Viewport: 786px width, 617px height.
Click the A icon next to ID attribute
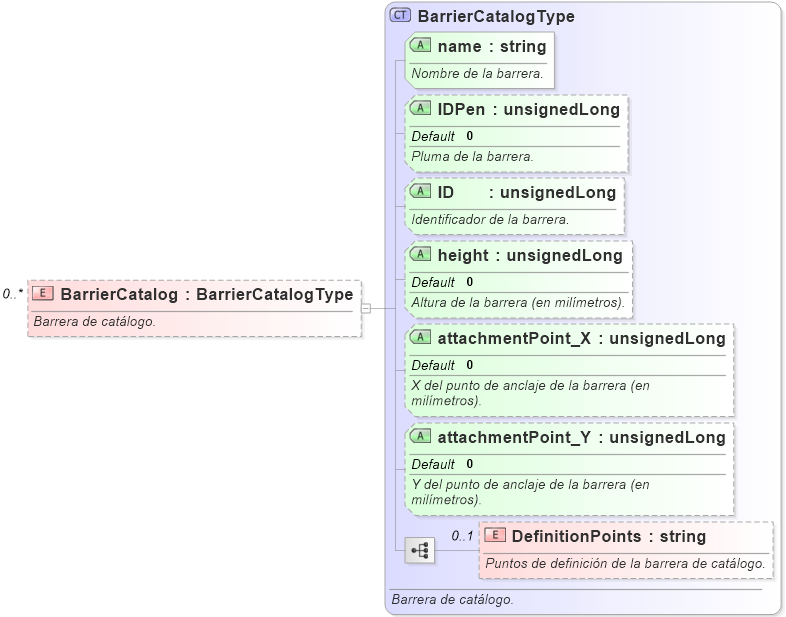(420, 191)
